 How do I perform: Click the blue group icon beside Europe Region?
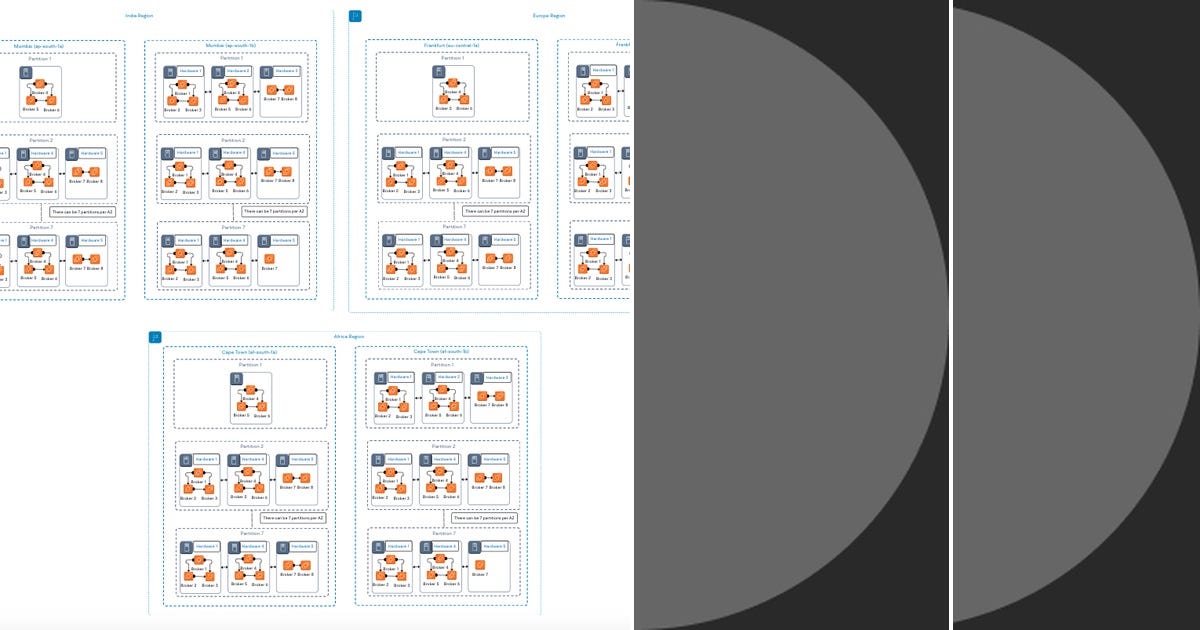[353, 15]
